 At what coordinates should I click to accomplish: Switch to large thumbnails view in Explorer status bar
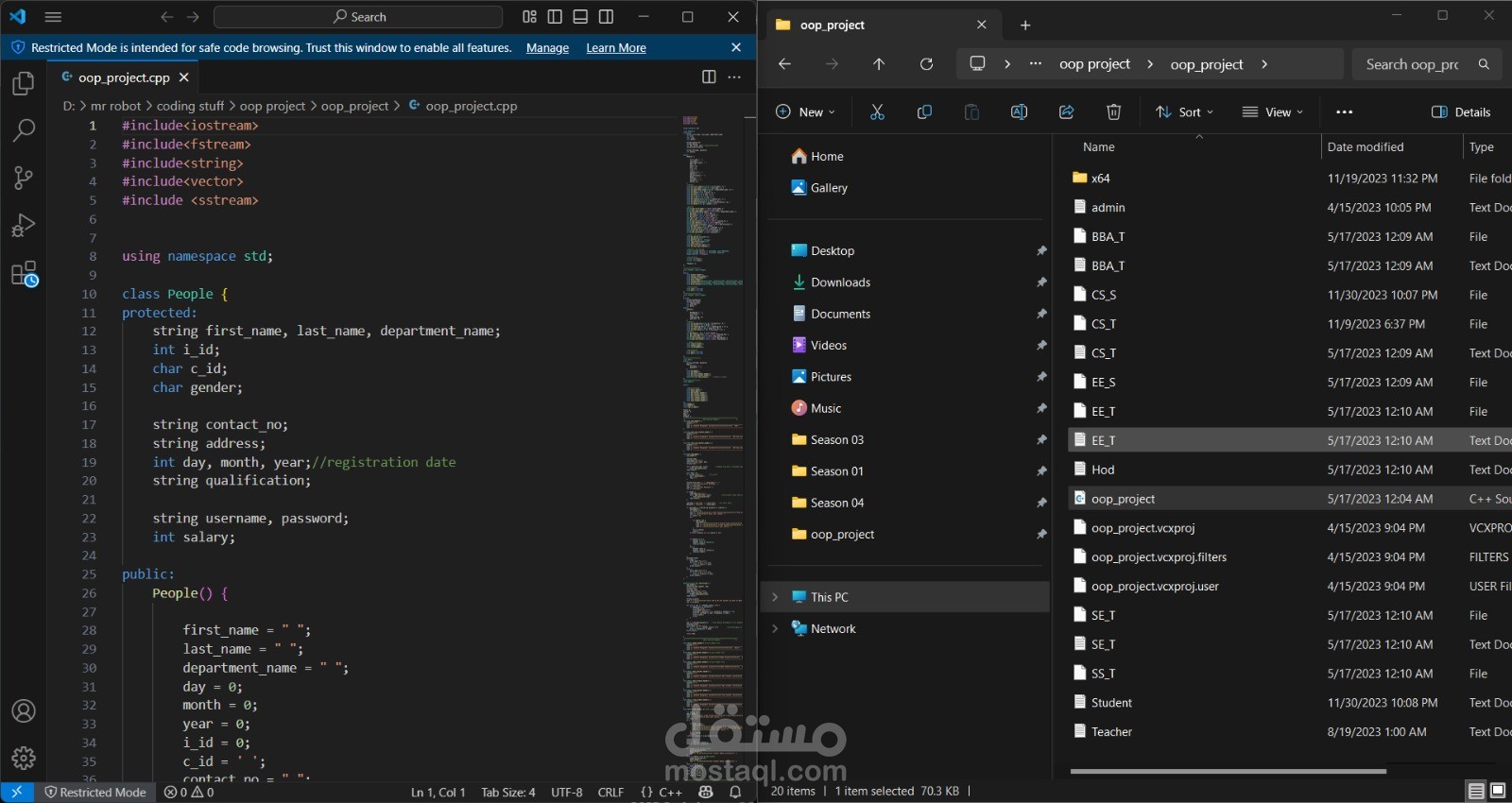tap(1498, 791)
